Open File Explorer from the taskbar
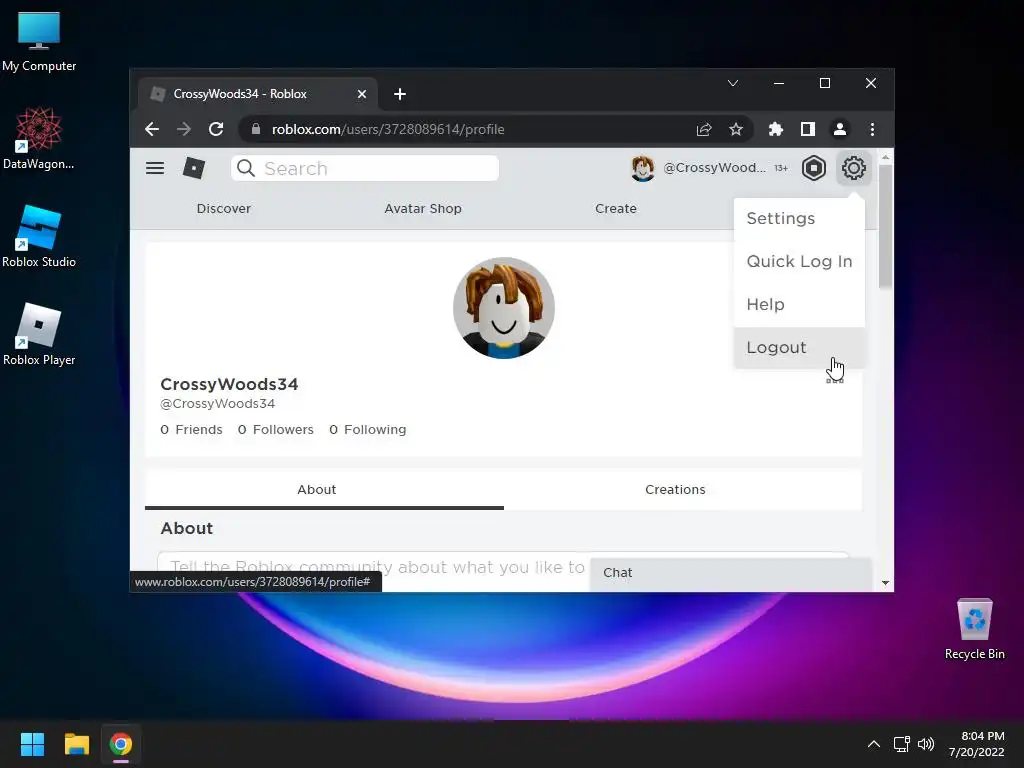This screenshot has width=1024, height=768. click(76, 744)
